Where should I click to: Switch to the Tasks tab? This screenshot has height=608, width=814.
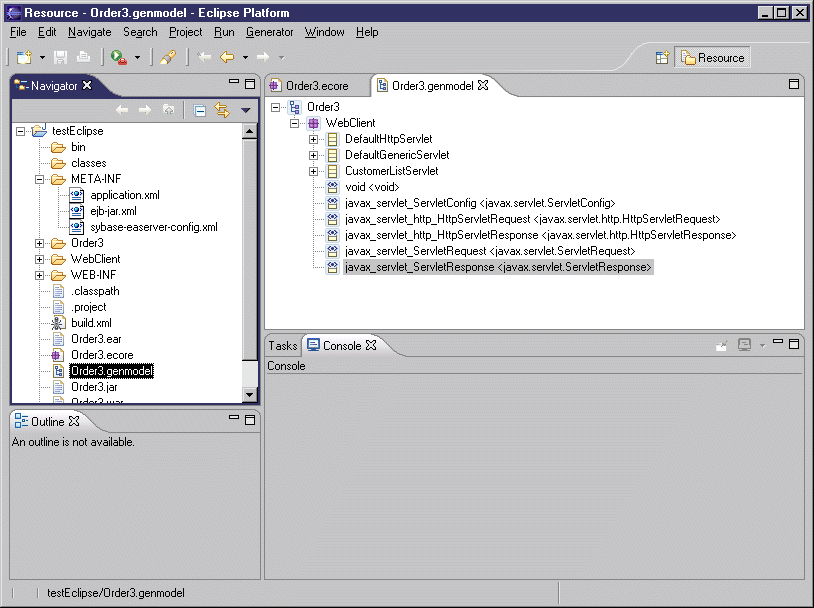tap(282, 345)
